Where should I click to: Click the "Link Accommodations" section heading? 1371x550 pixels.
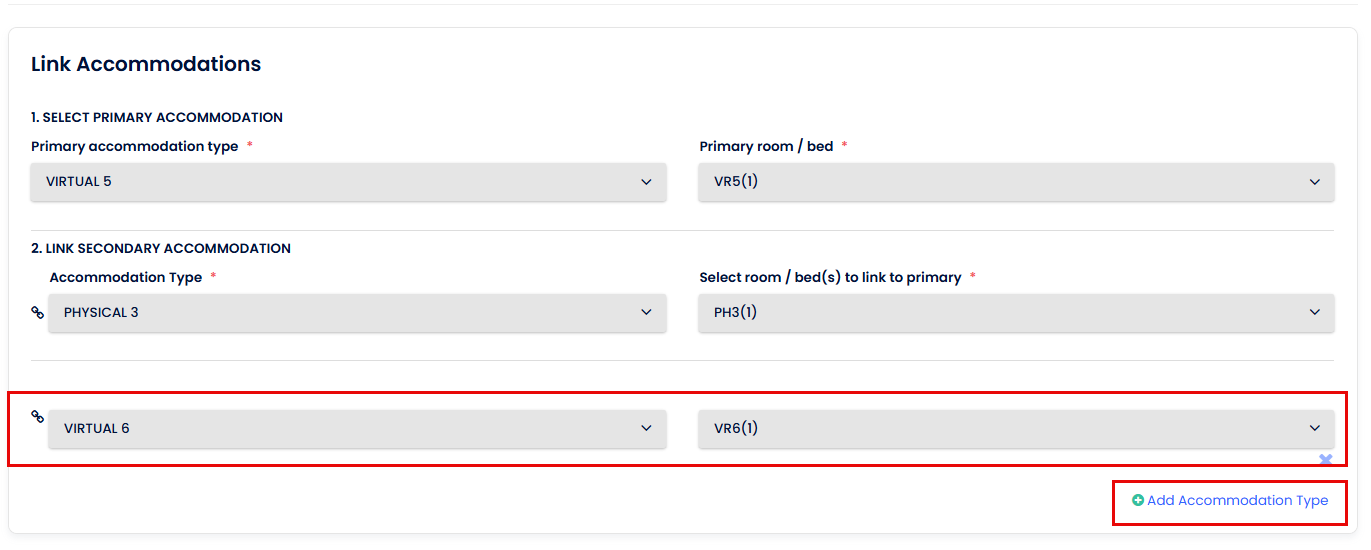[x=146, y=64]
